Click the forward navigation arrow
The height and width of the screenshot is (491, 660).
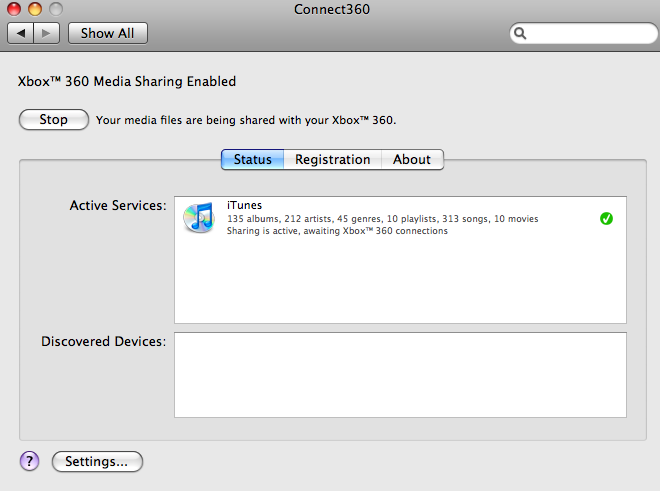(x=46, y=33)
